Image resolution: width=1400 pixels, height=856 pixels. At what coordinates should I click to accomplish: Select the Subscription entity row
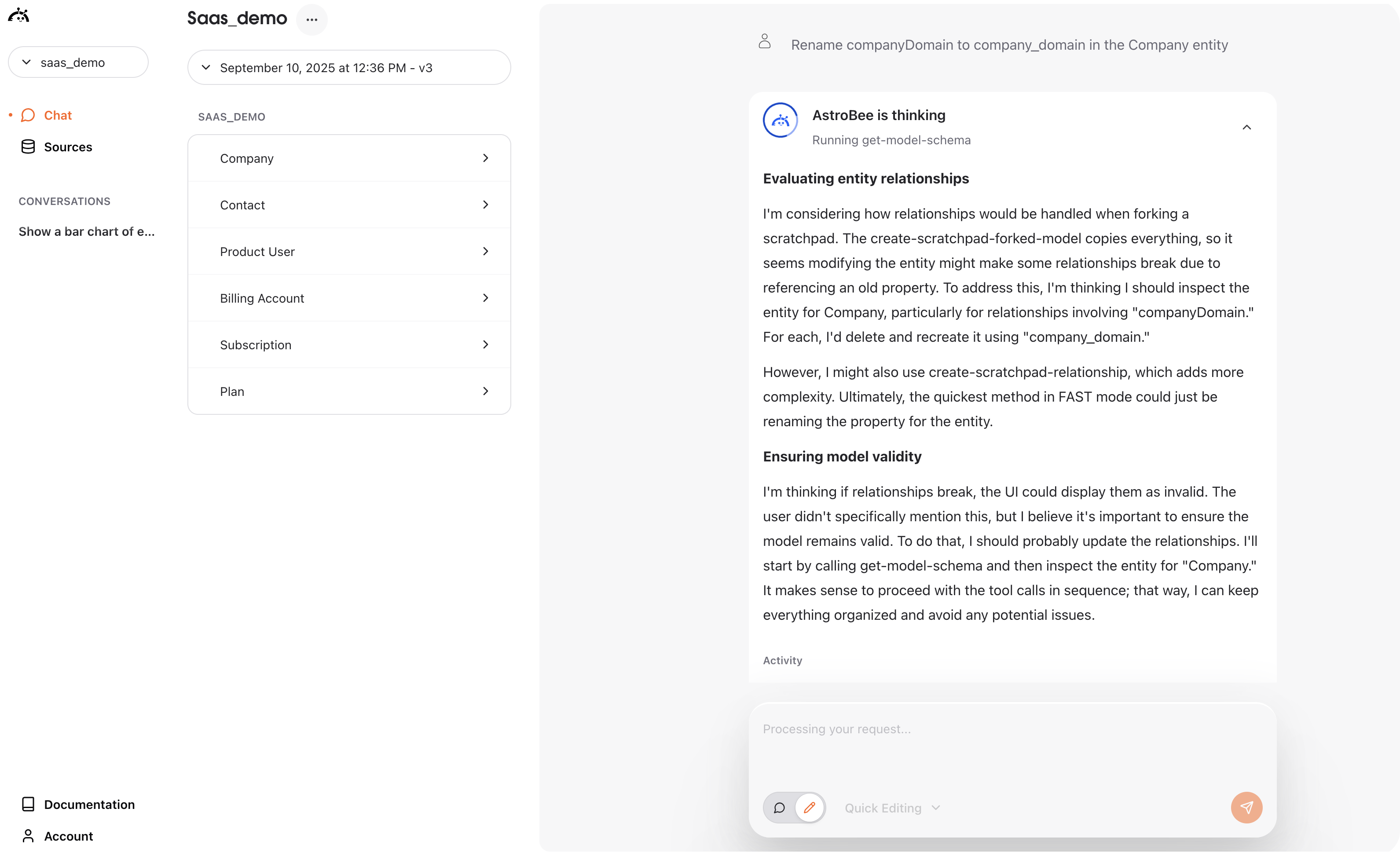coord(349,344)
